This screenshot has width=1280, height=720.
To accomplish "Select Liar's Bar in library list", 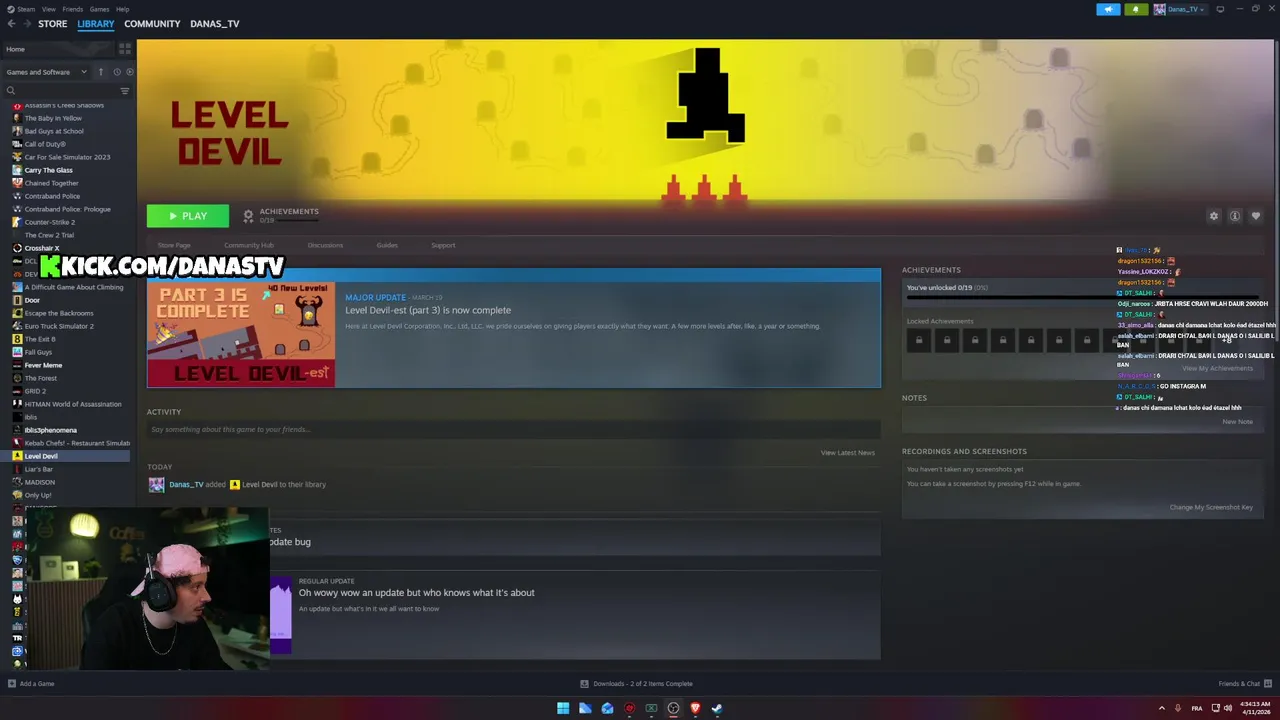I will (38, 469).
